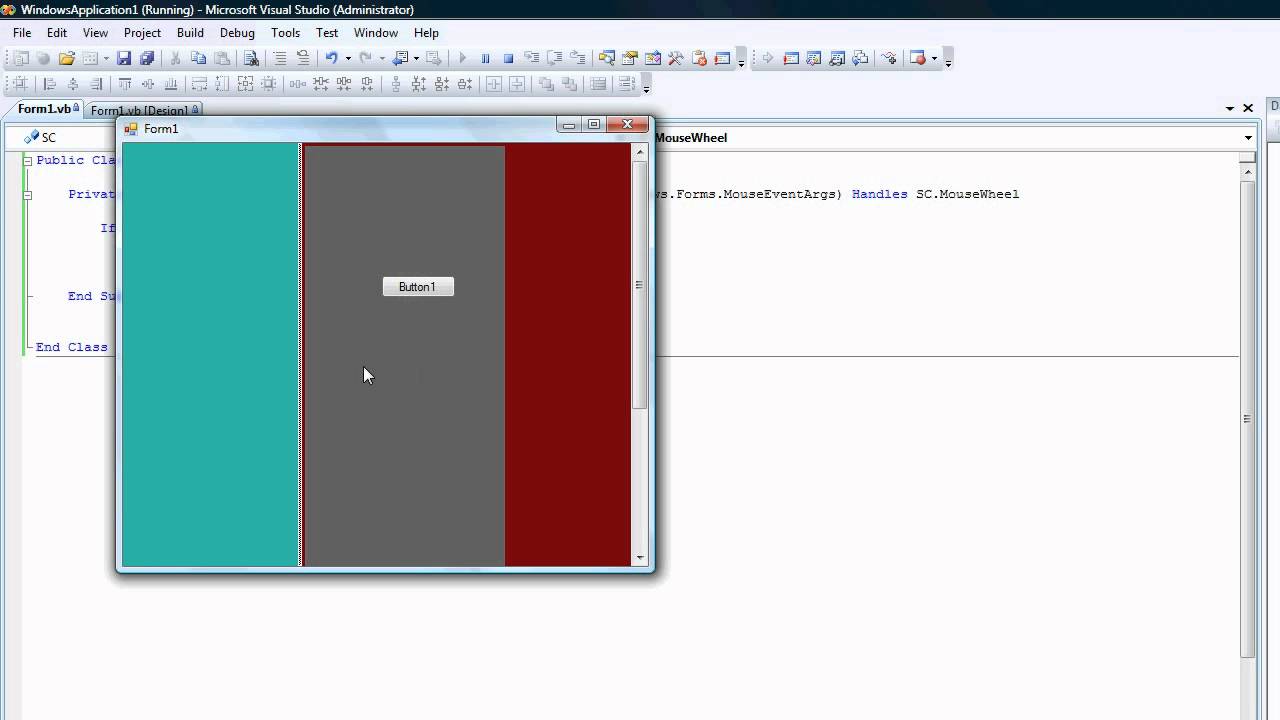Open the Window menu

coord(376,33)
